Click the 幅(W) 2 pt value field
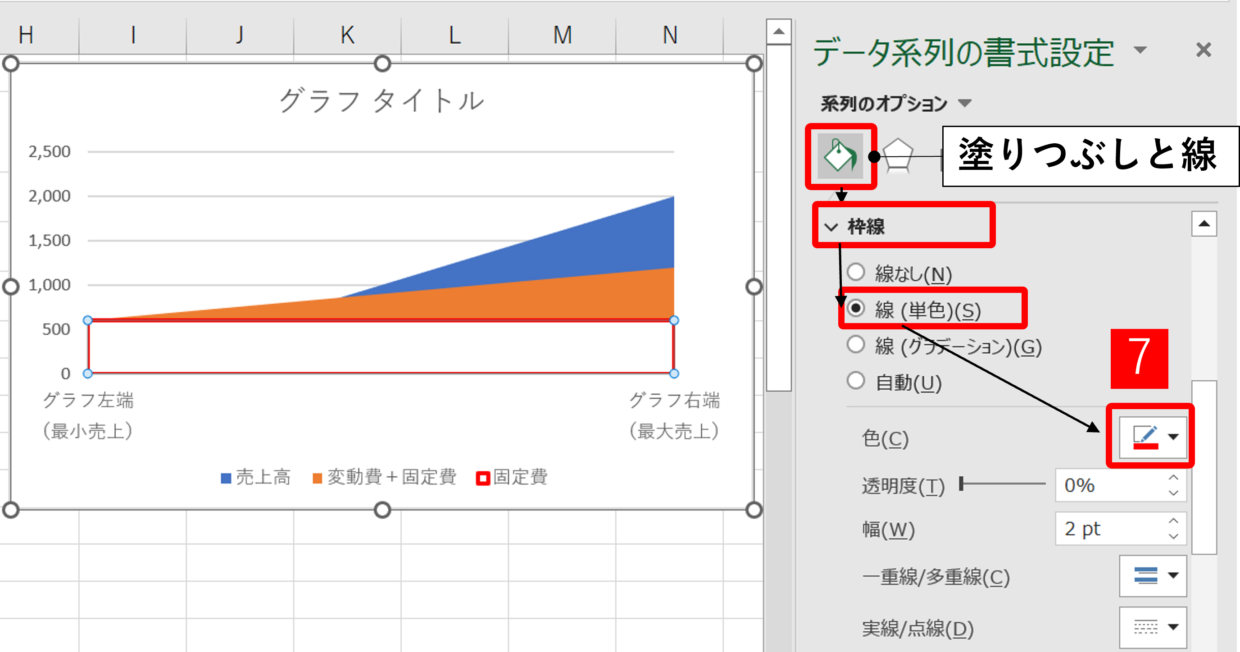 pyautogui.click(x=1109, y=529)
